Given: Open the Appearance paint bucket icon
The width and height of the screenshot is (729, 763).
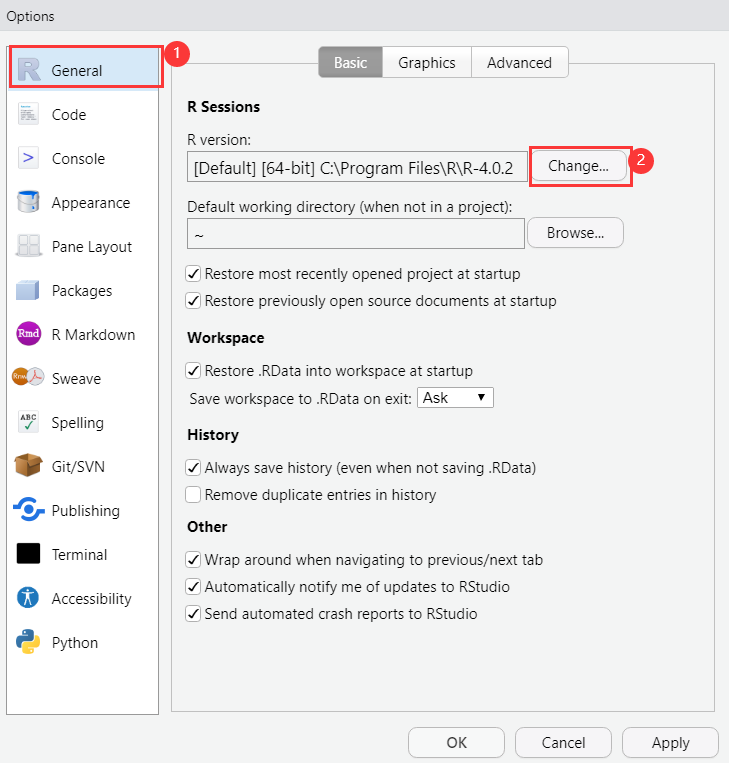Looking at the screenshot, I should [x=28, y=202].
